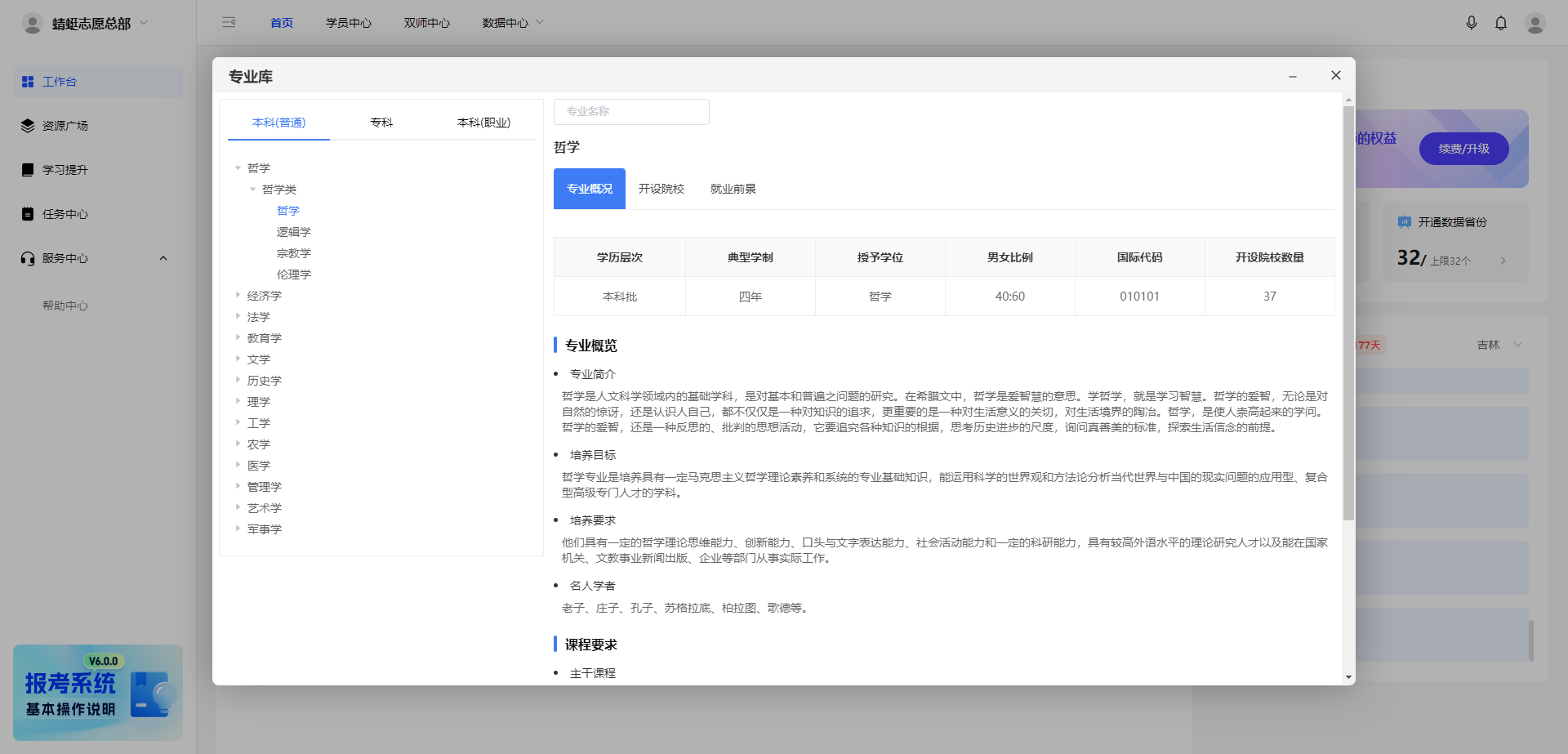Collapse the sidebar using the top-left collapse icon

pyautogui.click(x=229, y=22)
